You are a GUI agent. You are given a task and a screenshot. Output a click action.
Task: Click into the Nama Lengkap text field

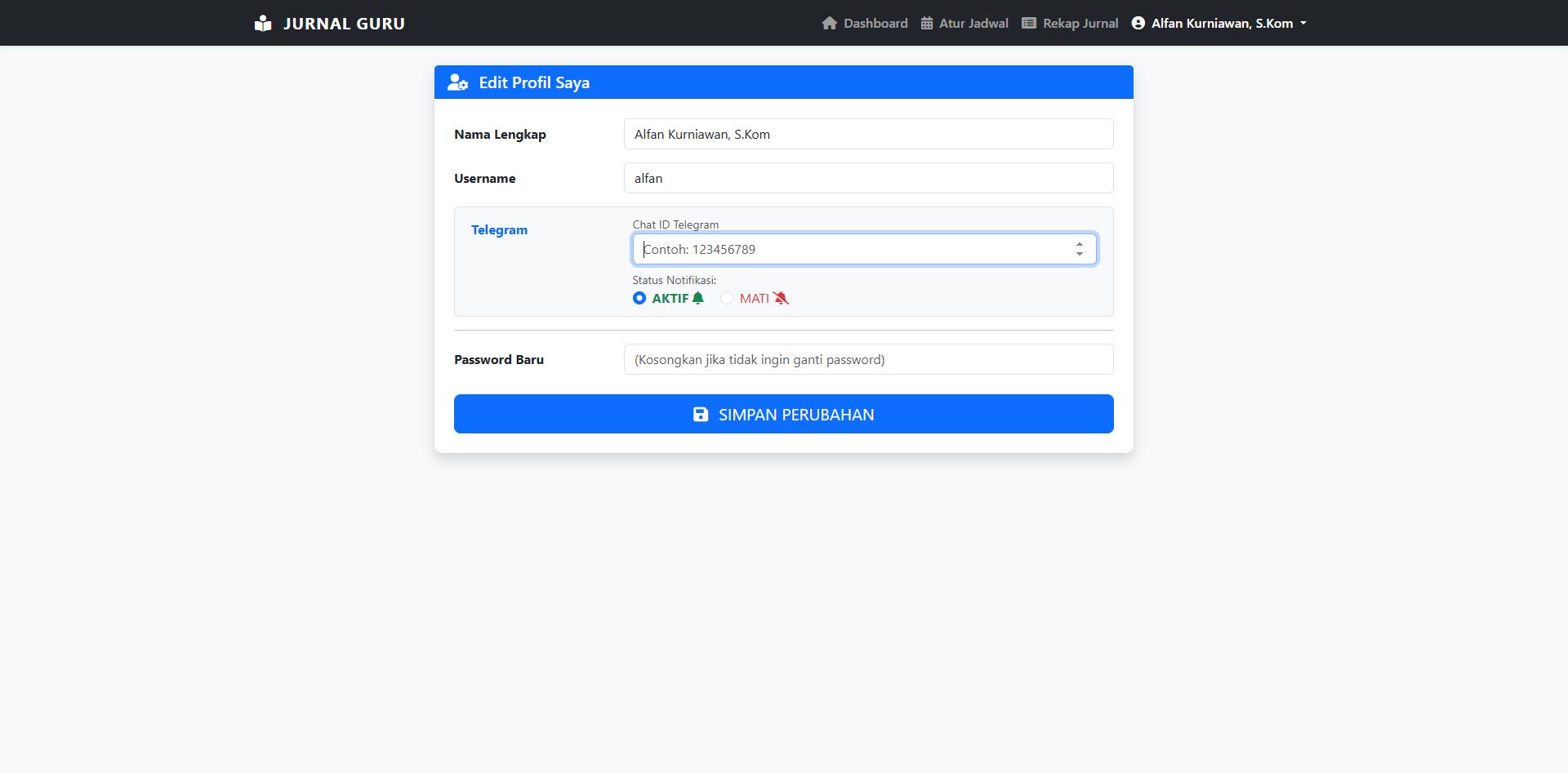[868, 134]
